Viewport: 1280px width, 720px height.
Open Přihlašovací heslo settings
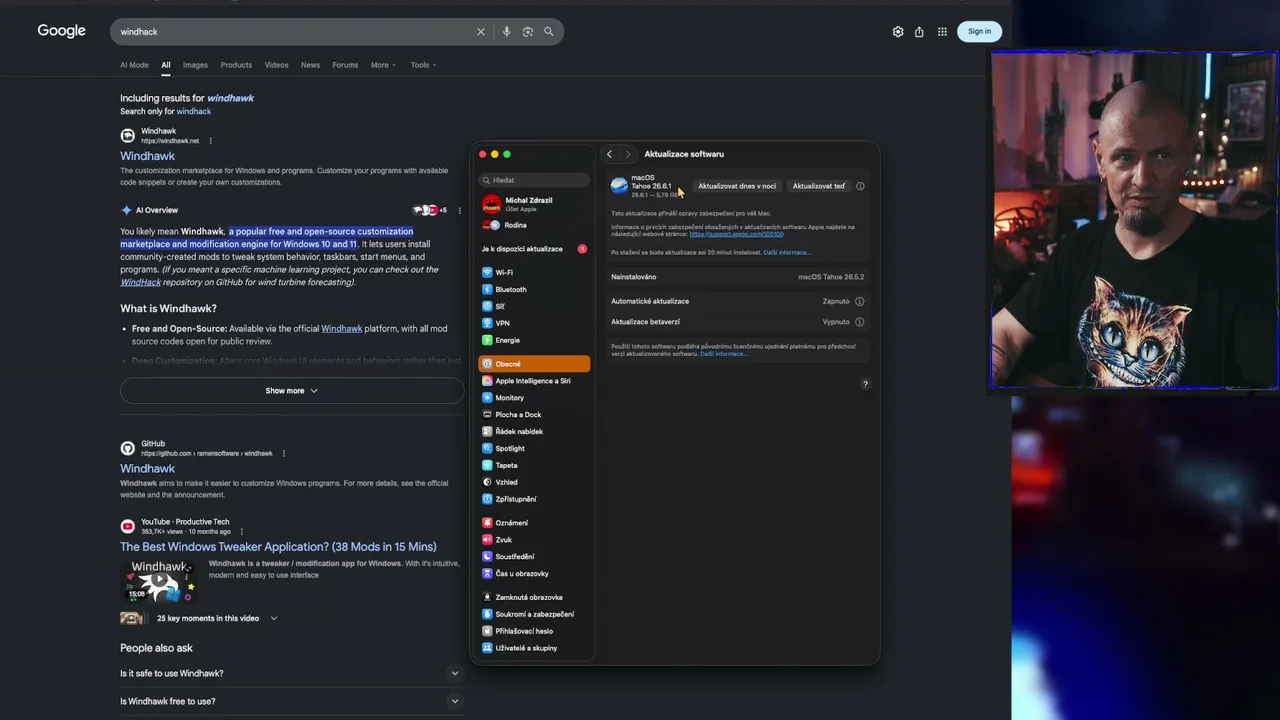pos(534,631)
